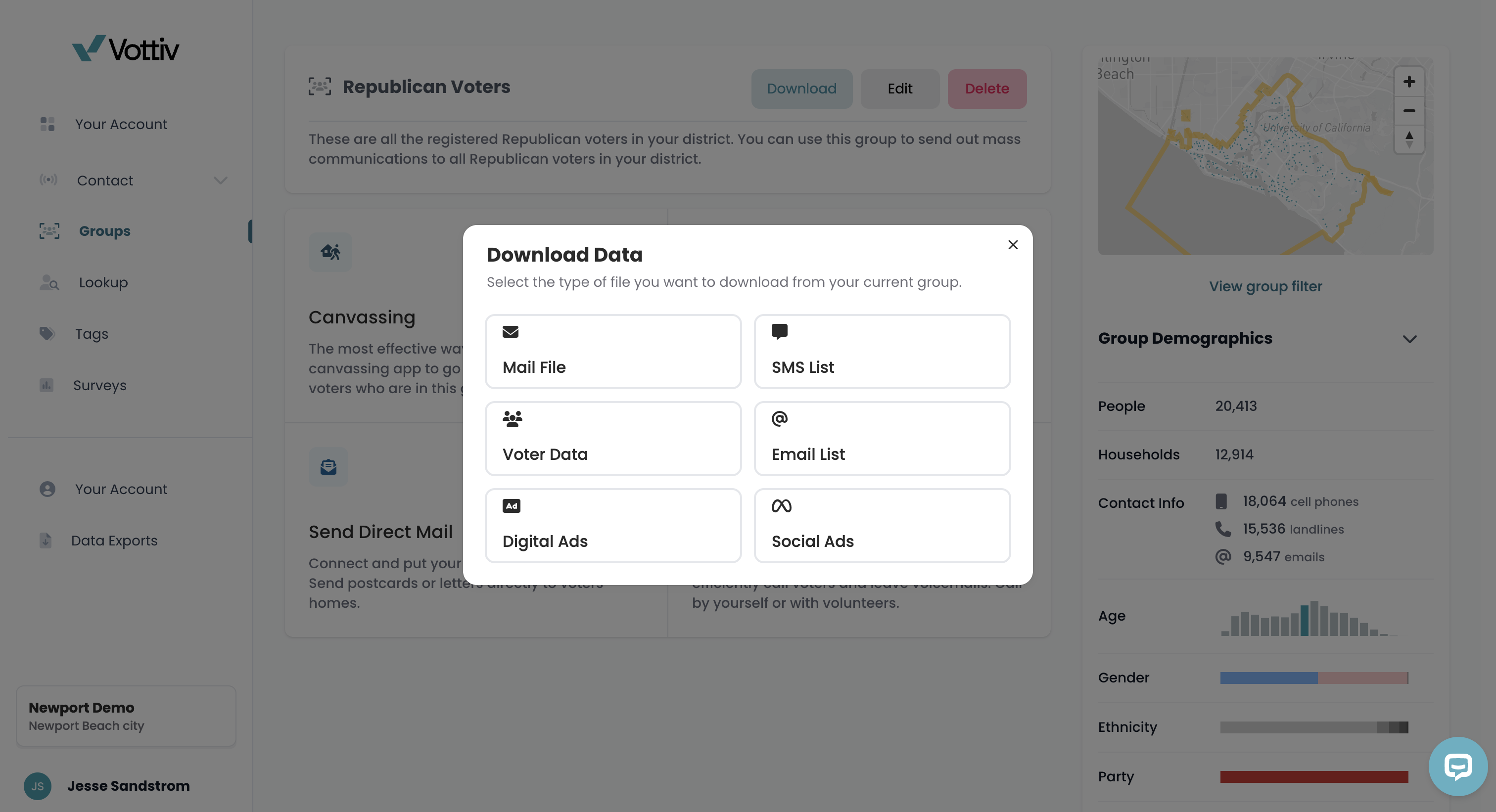This screenshot has width=1496, height=812.
Task: Open Data Exports
Action: tap(114, 541)
